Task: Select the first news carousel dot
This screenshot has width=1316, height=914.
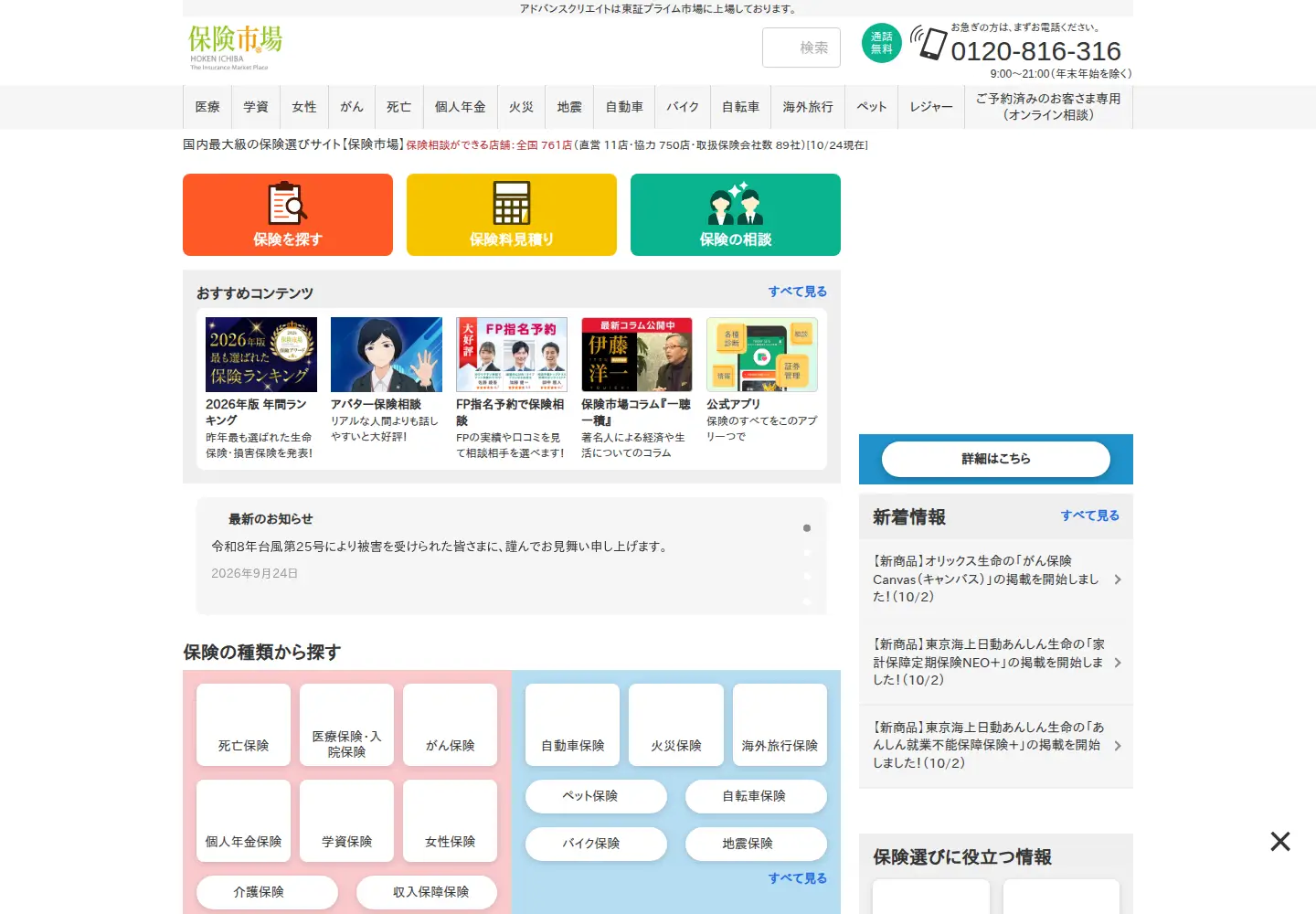Action: click(807, 528)
